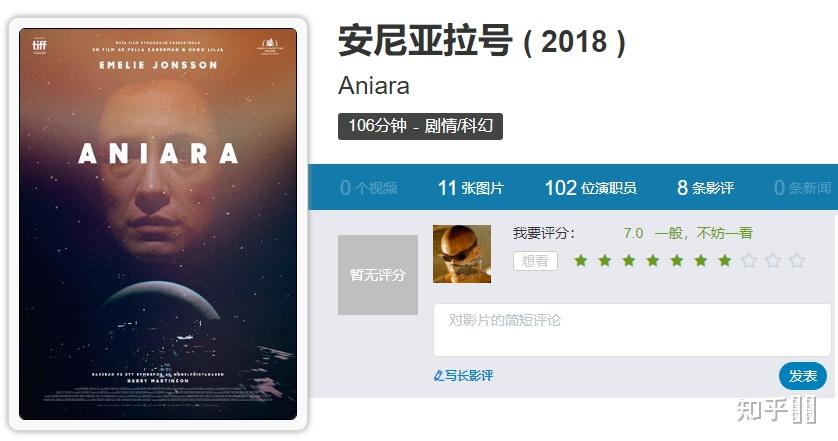This screenshot has width=838, height=441.
Task: Open the 0 条新闻 news tab
Action: tap(802, 188)
